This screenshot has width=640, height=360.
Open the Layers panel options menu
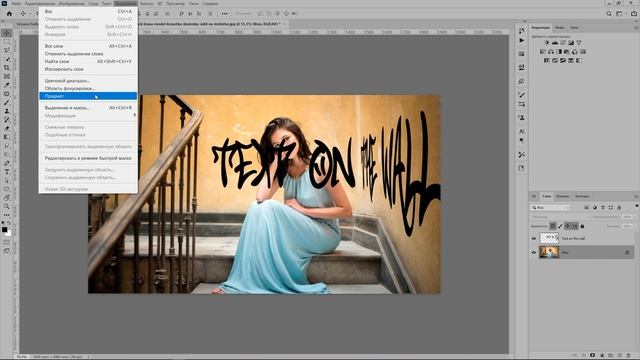pyautogui.click(x=636, y=196)
